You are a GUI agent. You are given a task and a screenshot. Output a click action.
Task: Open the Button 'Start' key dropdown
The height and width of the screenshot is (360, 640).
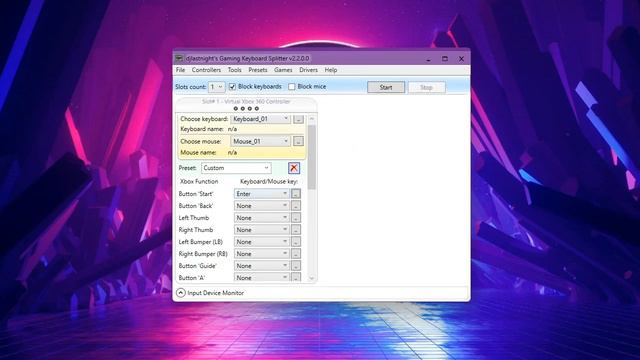[262, 194]
